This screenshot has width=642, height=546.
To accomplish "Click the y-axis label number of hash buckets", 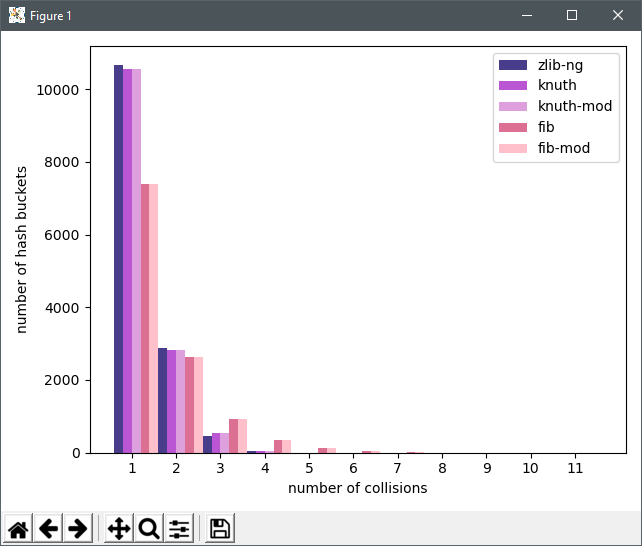I will click(x=21, y=250).
